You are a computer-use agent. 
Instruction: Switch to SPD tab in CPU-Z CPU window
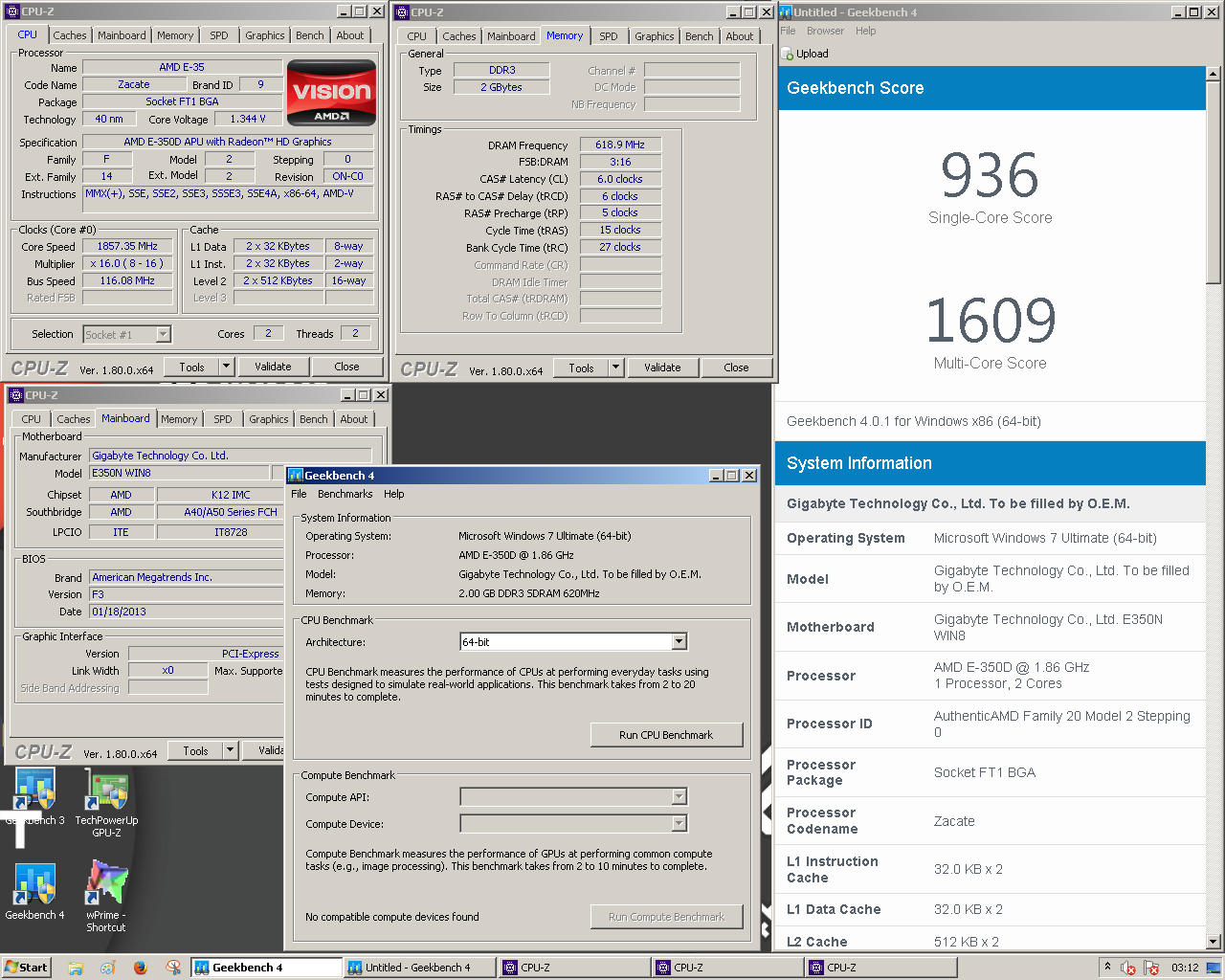pos(219,35)
